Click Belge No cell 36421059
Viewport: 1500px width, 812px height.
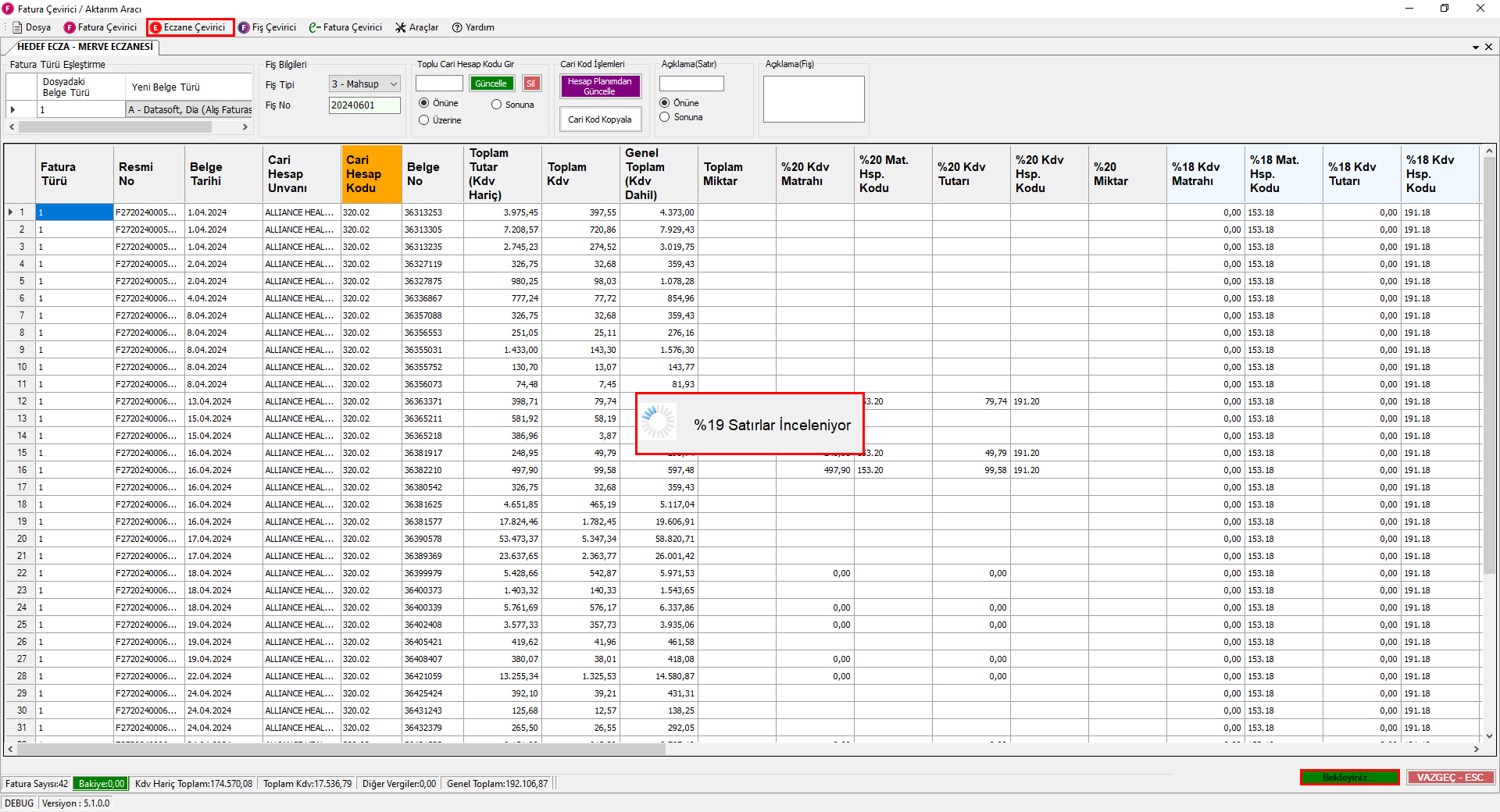(x=433, y=676)
